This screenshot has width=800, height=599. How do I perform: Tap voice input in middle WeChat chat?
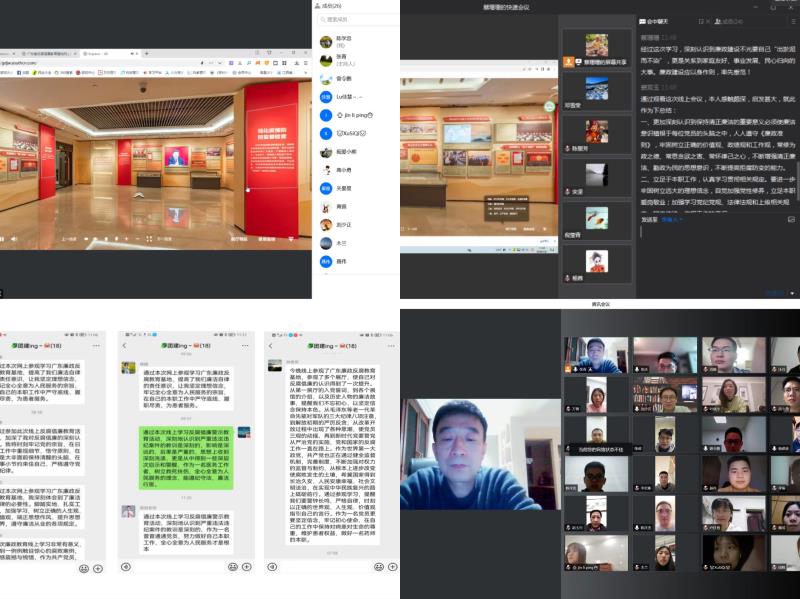pyautogui.click(x=126, y=567)
